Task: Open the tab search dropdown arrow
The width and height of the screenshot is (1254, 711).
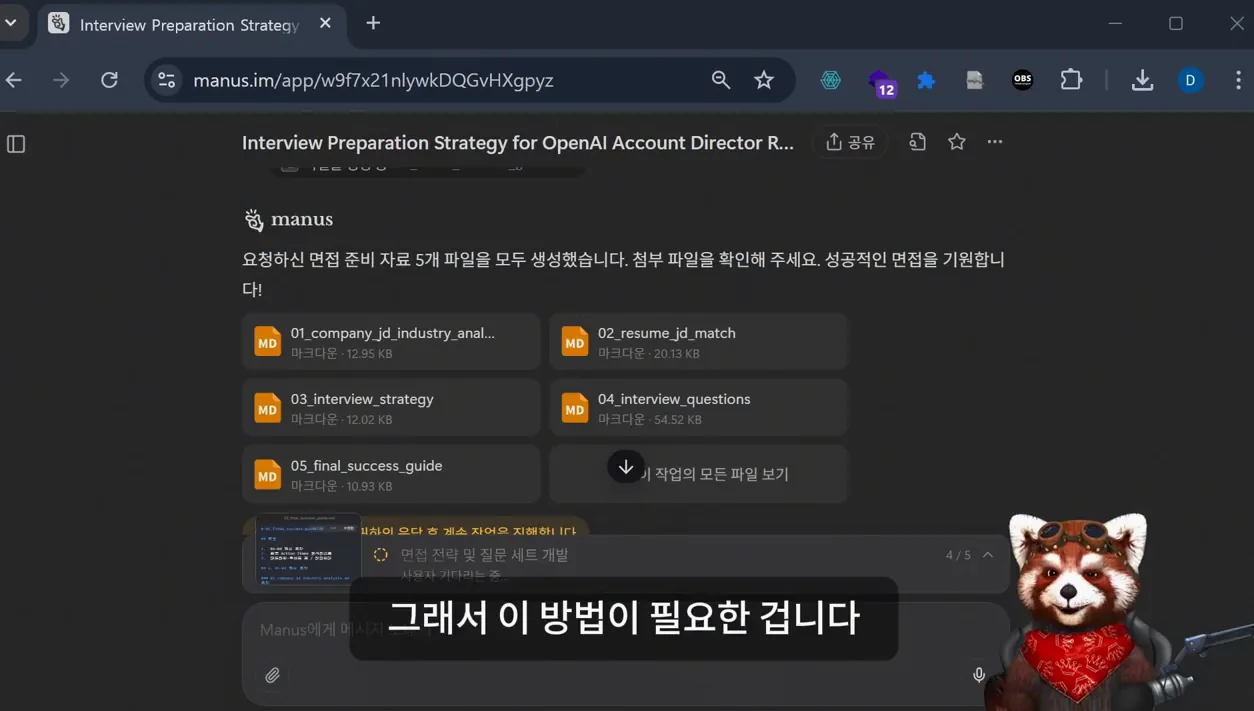Action: (11, 23)
